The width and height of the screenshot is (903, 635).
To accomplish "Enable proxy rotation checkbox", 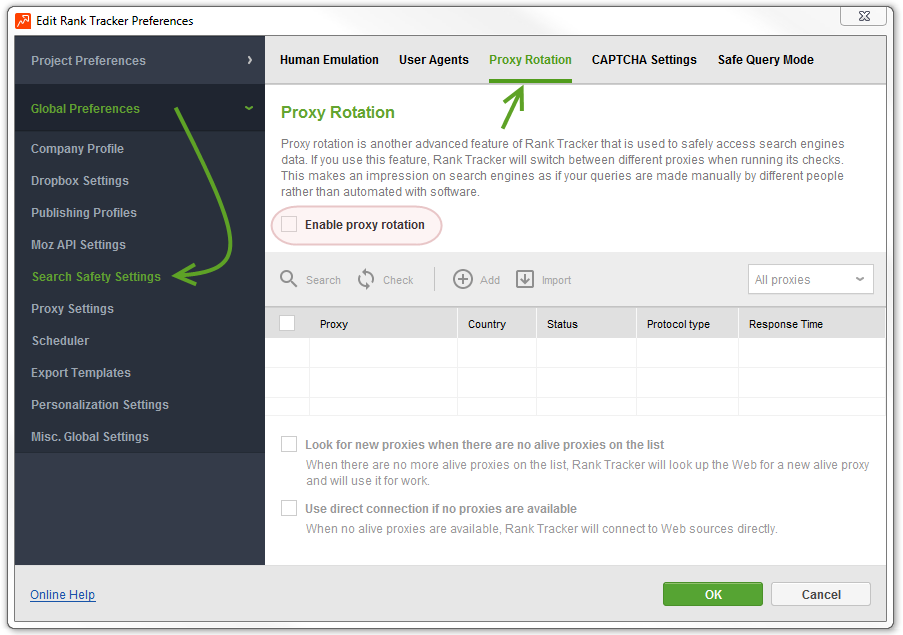I will click(289, 224).
